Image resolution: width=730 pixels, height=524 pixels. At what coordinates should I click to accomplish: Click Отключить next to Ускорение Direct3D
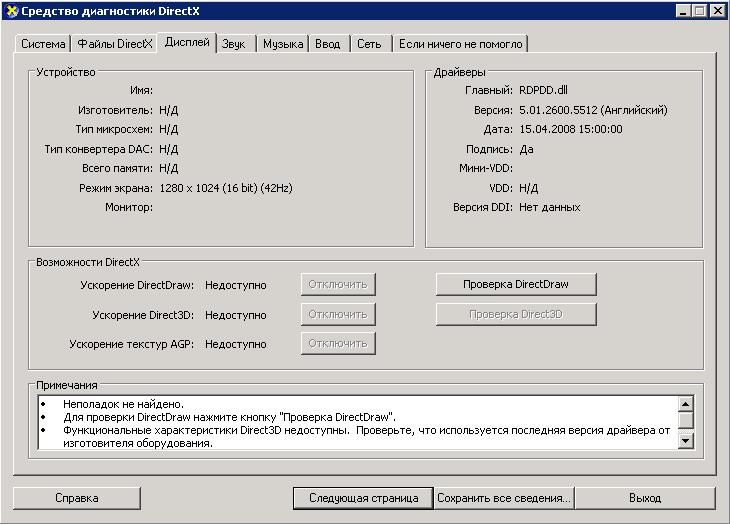[338, 315]
